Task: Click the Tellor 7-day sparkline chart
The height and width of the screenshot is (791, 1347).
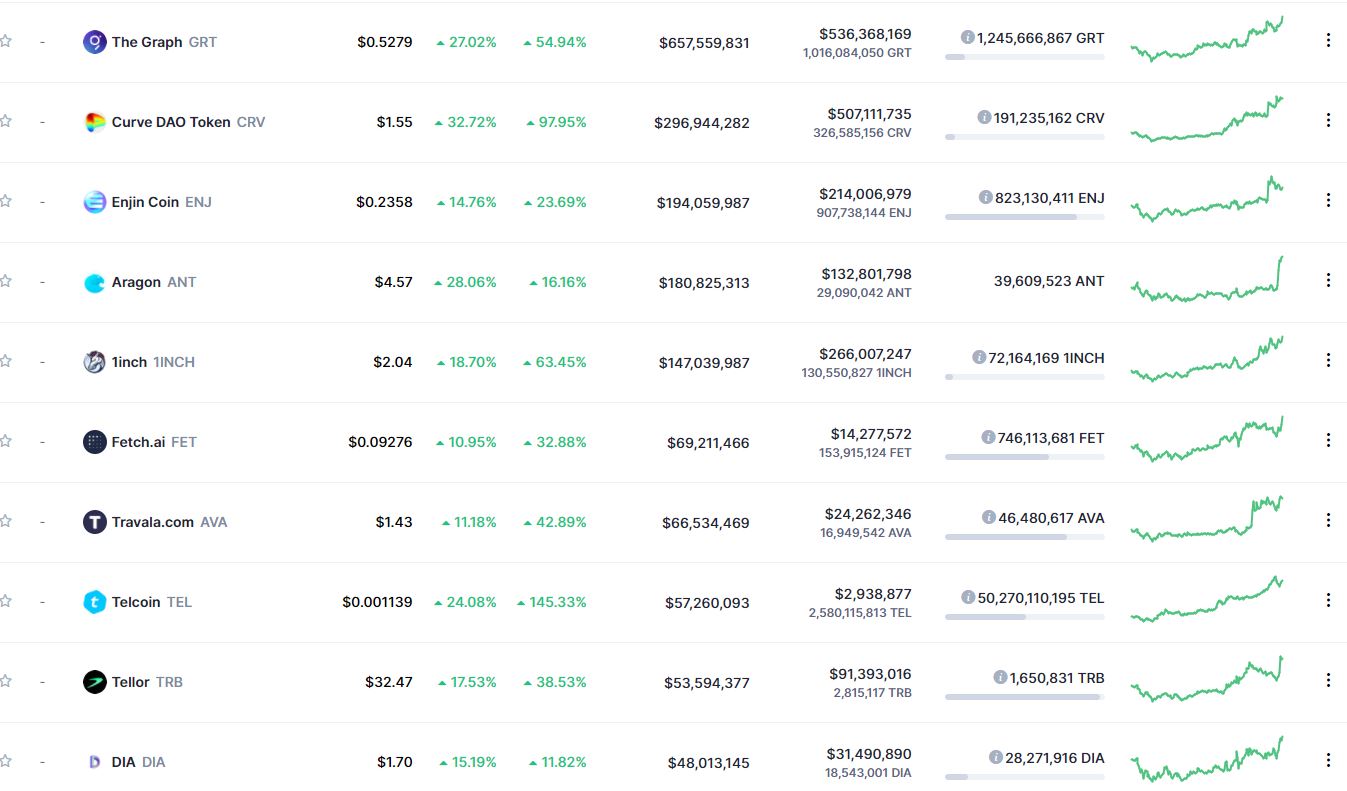Action: tap(1207, 680)
